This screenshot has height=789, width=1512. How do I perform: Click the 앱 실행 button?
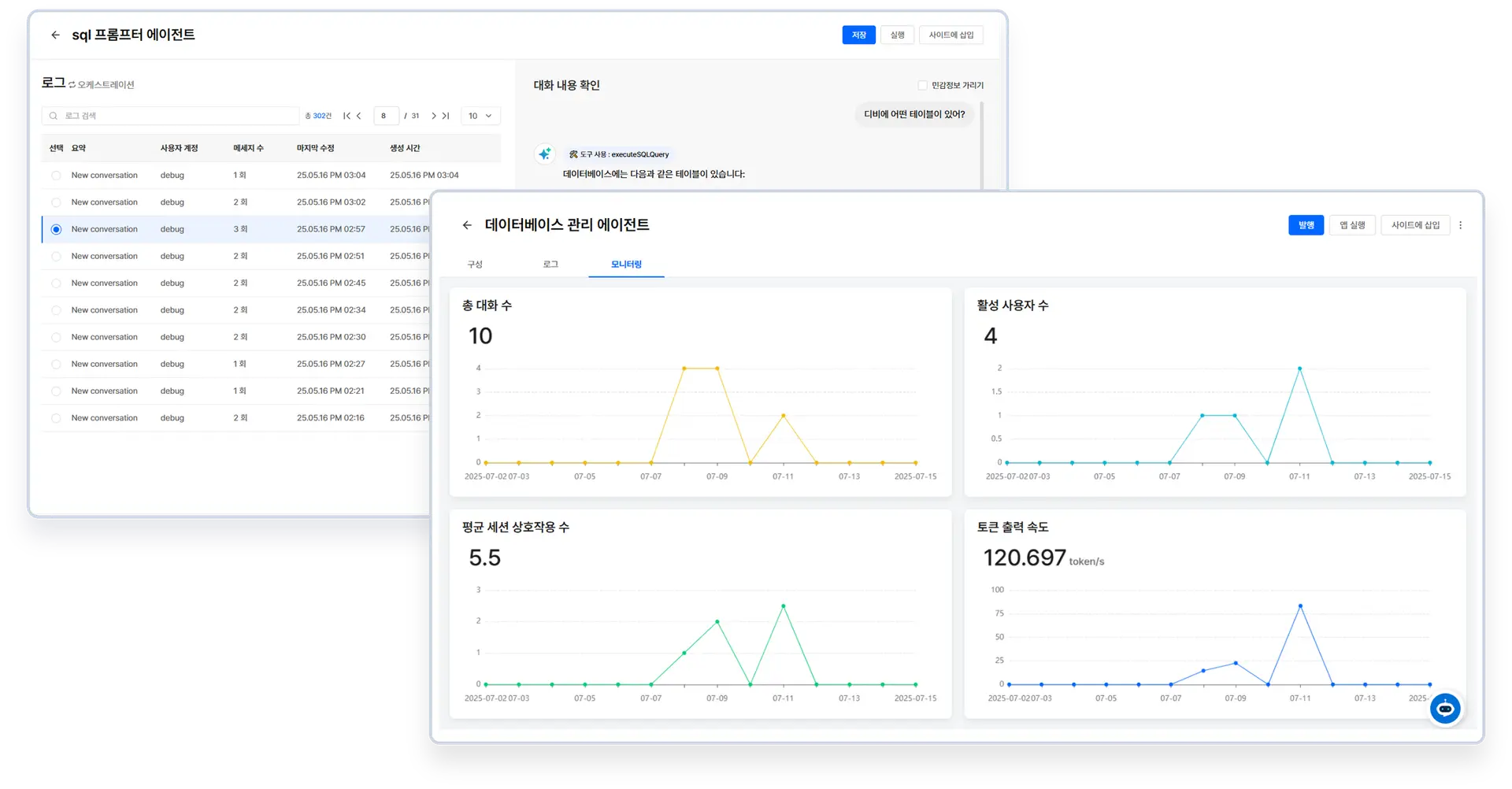(1352, 225)
